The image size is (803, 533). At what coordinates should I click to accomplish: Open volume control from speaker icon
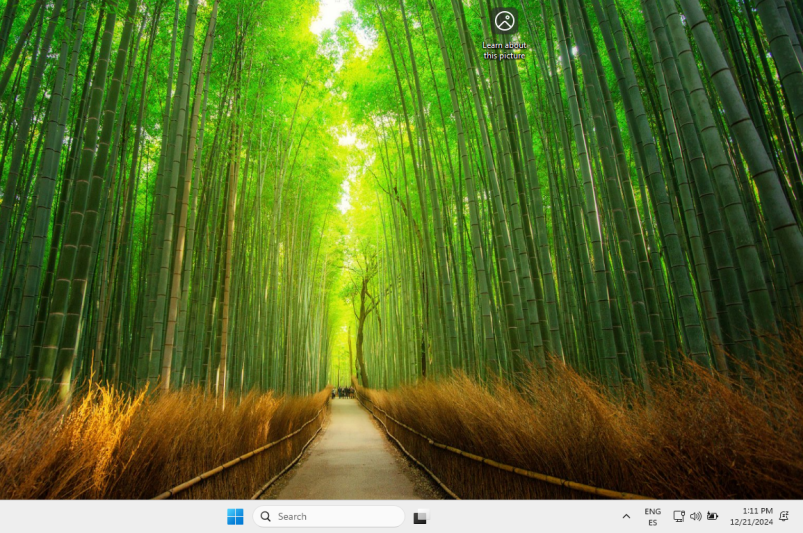[695, 516]
